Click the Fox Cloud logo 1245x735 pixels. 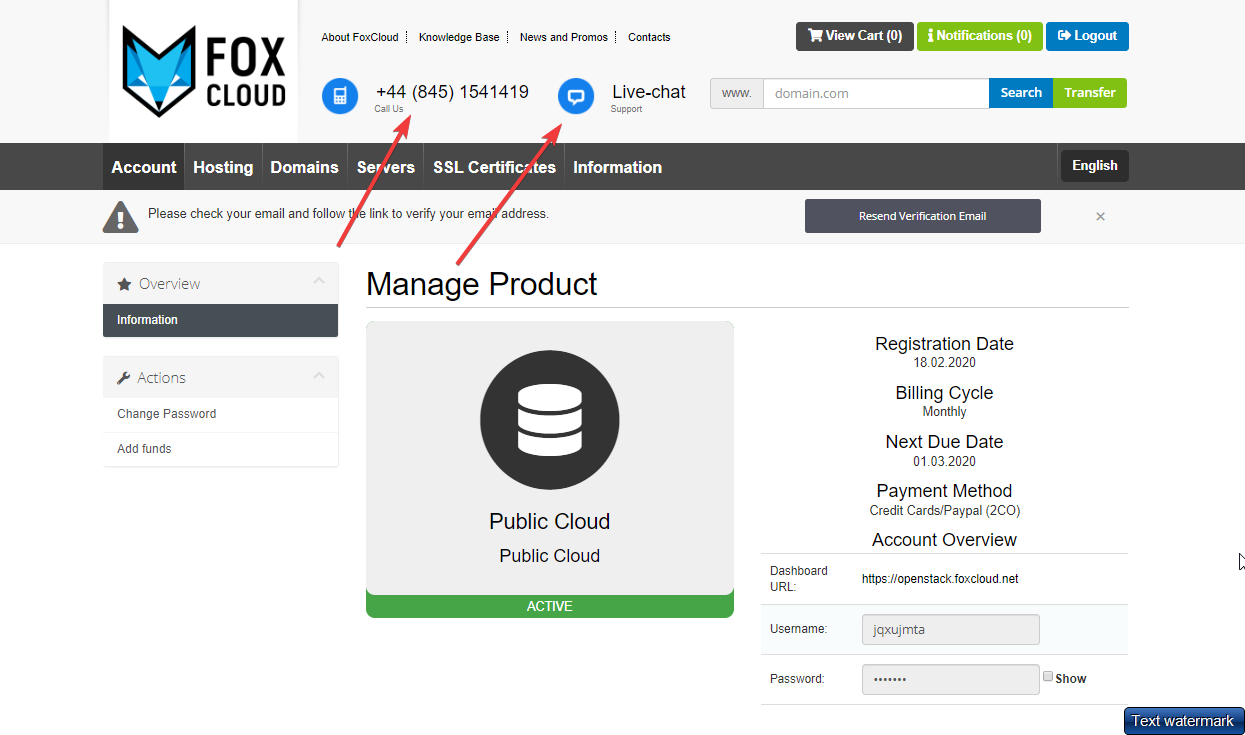coord(203,70)
